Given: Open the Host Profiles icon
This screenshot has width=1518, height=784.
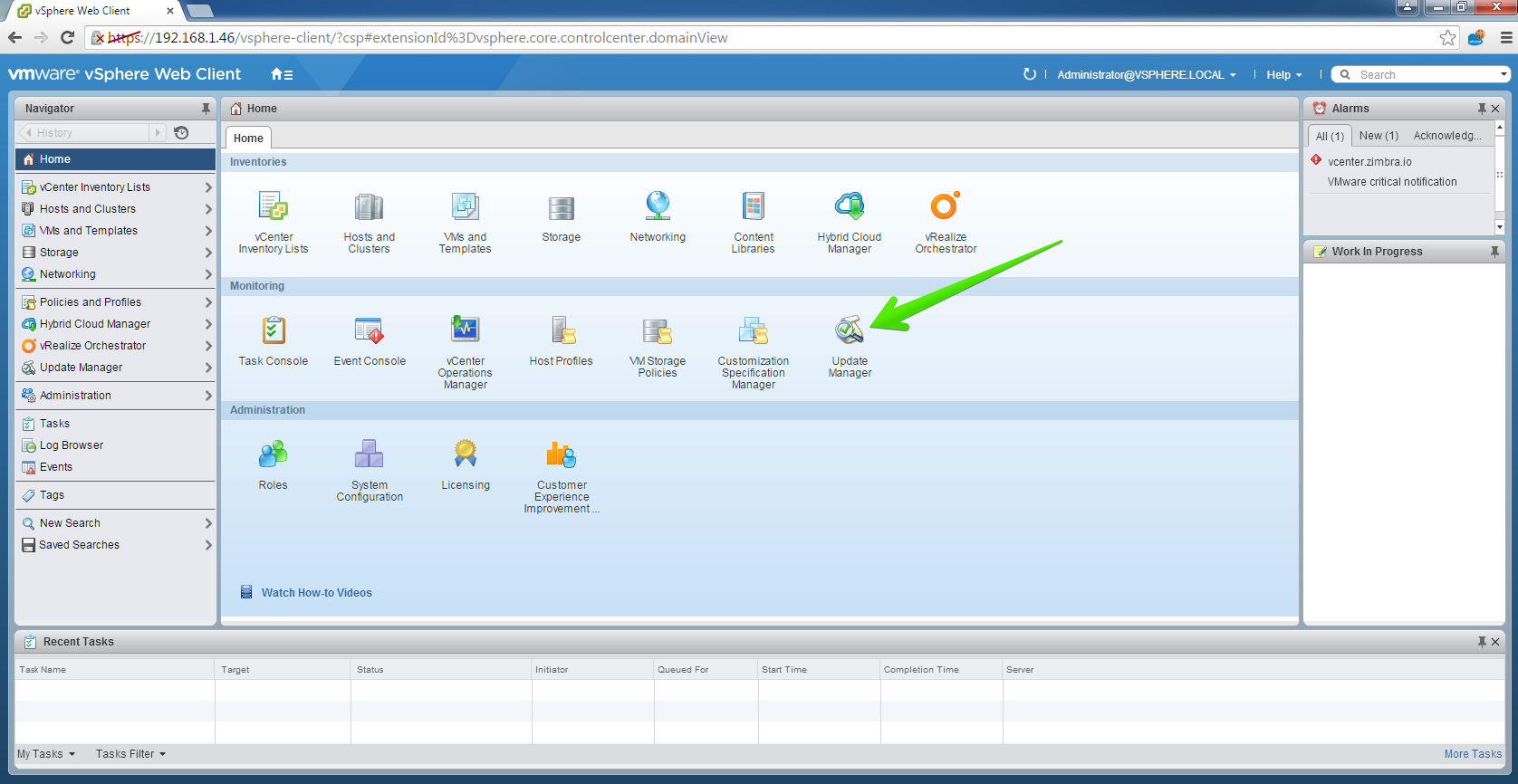Looking at the screenshot, I should click(x=562, y=330).
